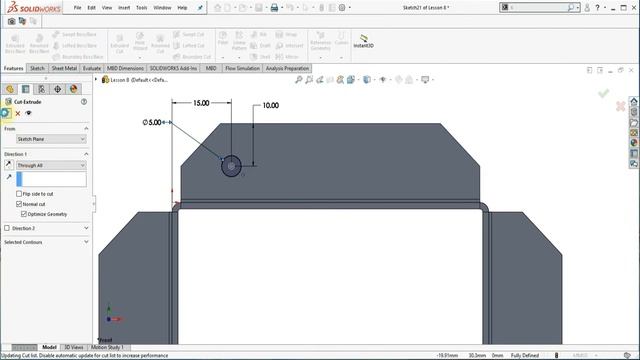
Task: Open the Edit menu
Action: (91, 7)
